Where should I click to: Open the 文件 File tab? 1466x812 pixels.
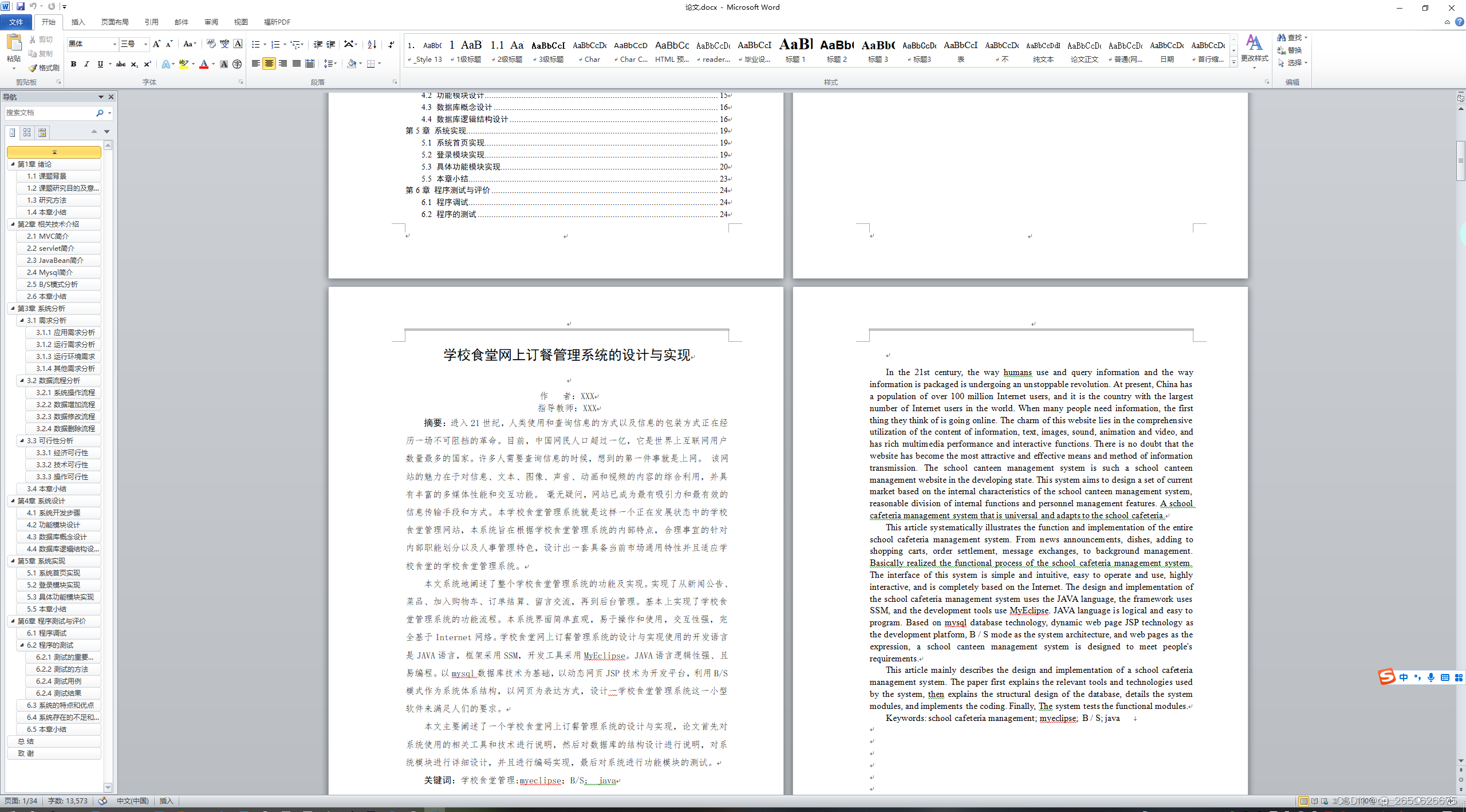pyautogui.click(x=16, y=22)
